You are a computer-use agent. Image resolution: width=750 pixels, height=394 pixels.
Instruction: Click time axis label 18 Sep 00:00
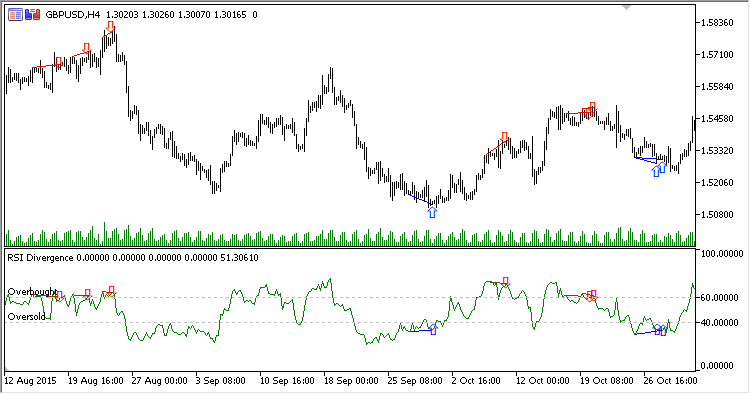click(x=351, y=381)
